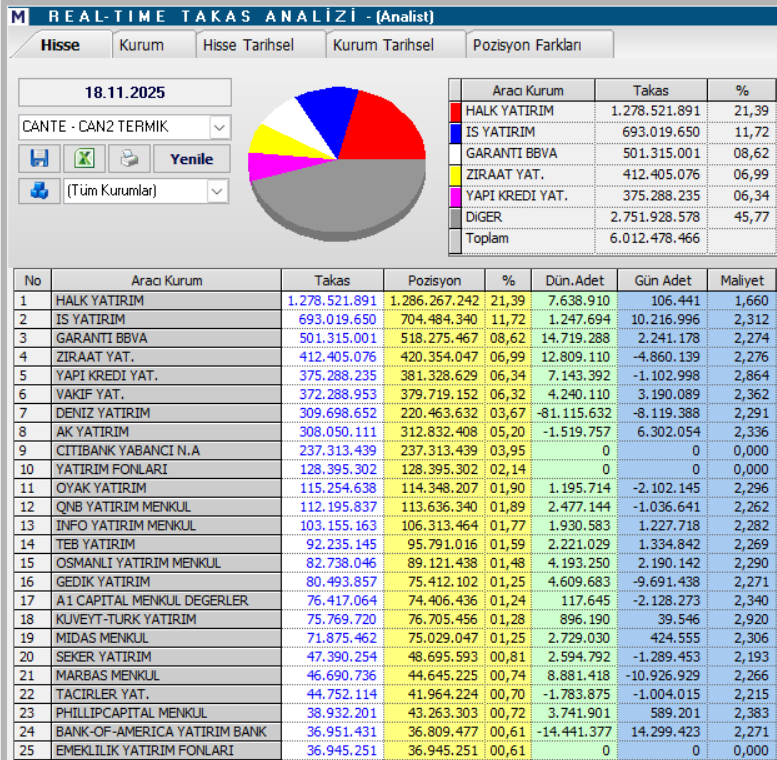Click the blue floppy disk save icon
The width and height of the screenshot is (777, 760).
40,159
